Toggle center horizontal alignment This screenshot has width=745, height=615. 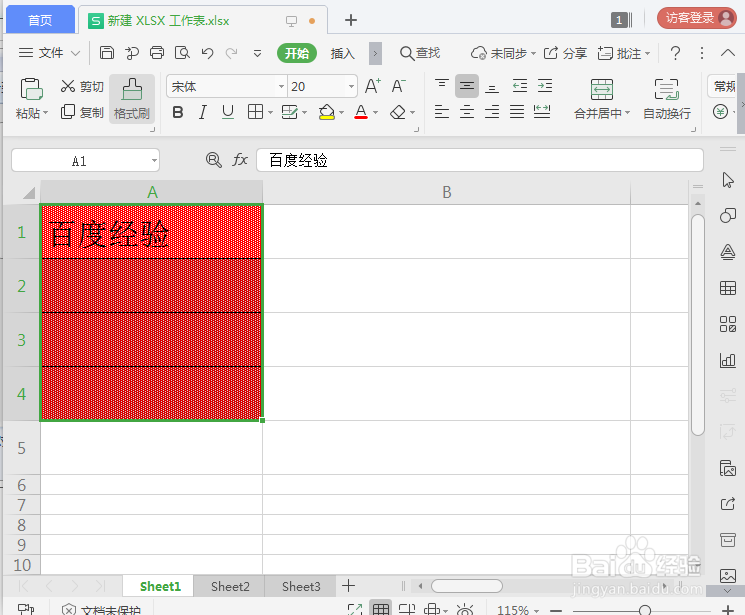467,112
